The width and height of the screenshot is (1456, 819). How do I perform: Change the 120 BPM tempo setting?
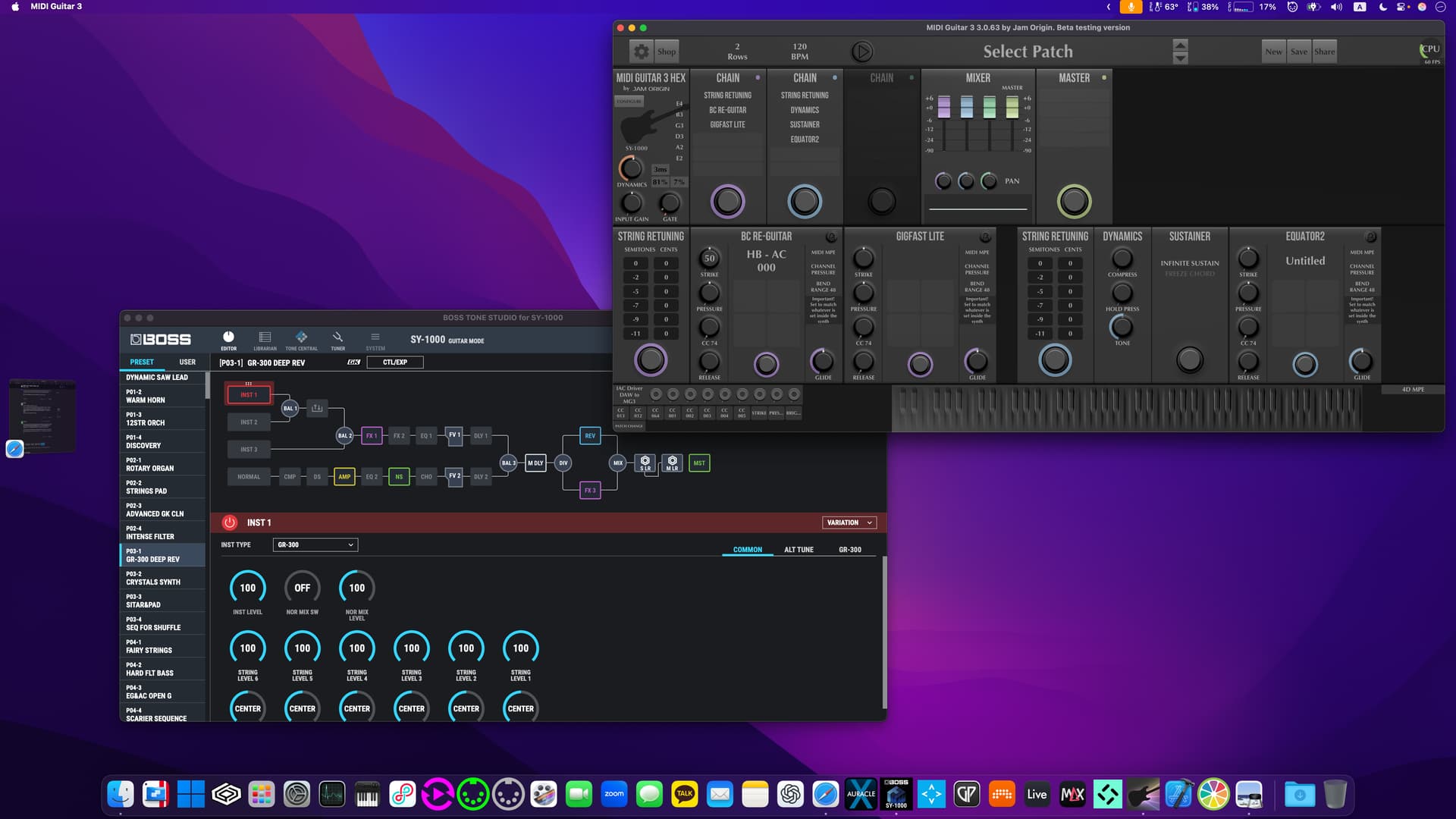point(799,52)
